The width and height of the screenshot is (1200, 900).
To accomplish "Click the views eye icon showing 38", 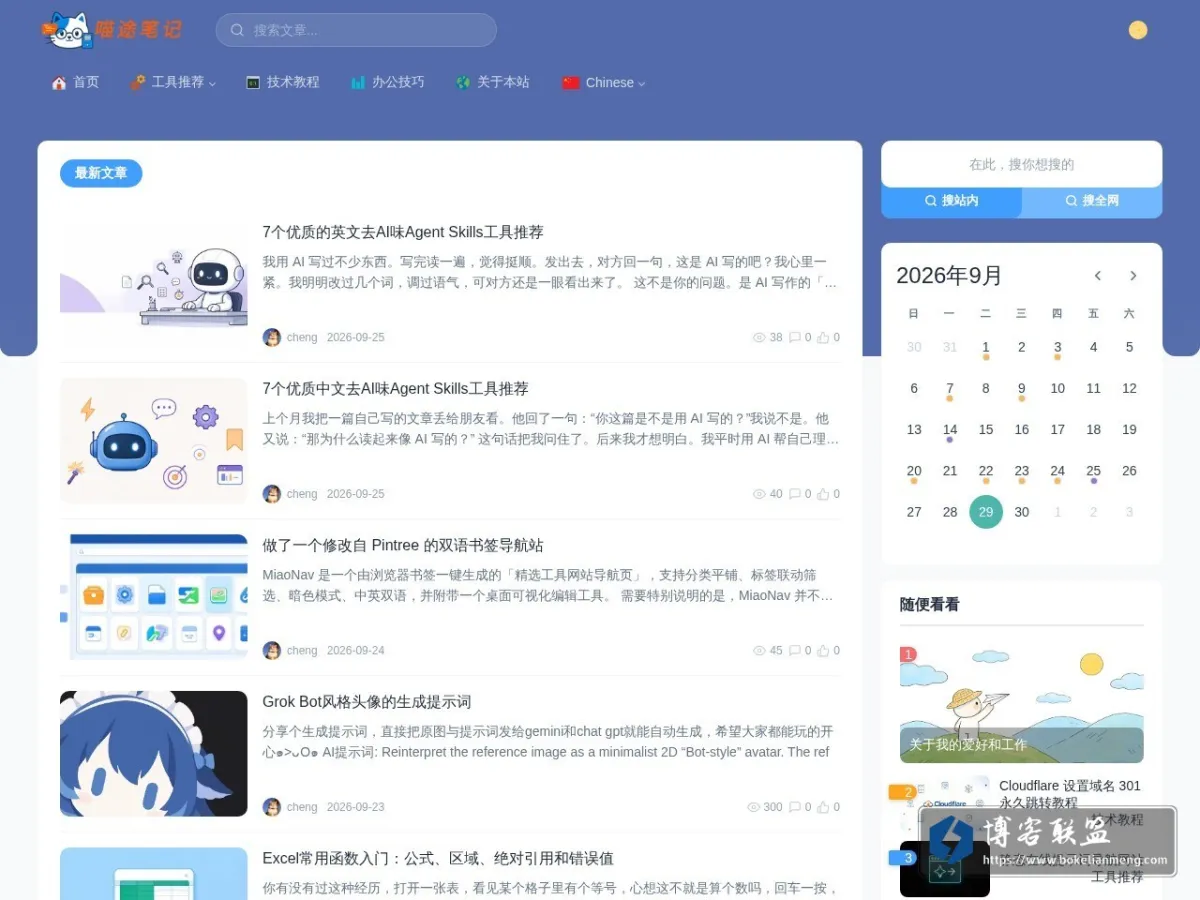I will (759, 338).
